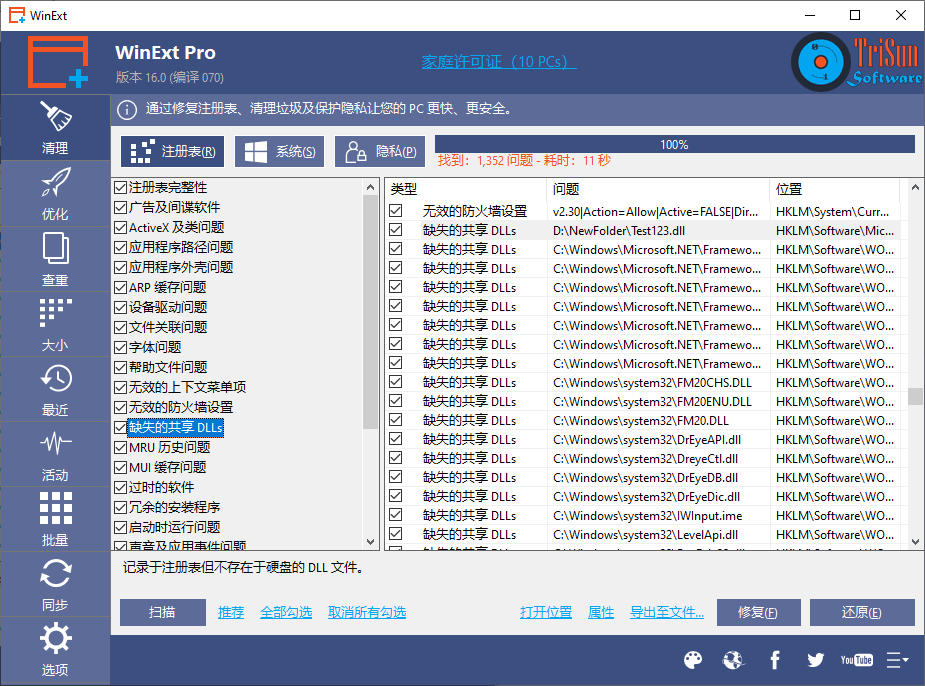This screenshot has height=686, width=925.
Task: Open the bottom-right menu dropdown icon
Action: click(x=897, y=660)
